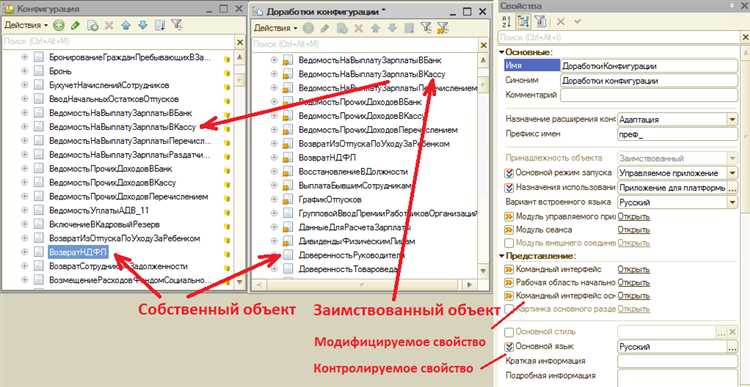Select БухучетНачисленийСотрудников in Конфигурация tree
This screenshot has width=750, height=387.
click(109, 85)
